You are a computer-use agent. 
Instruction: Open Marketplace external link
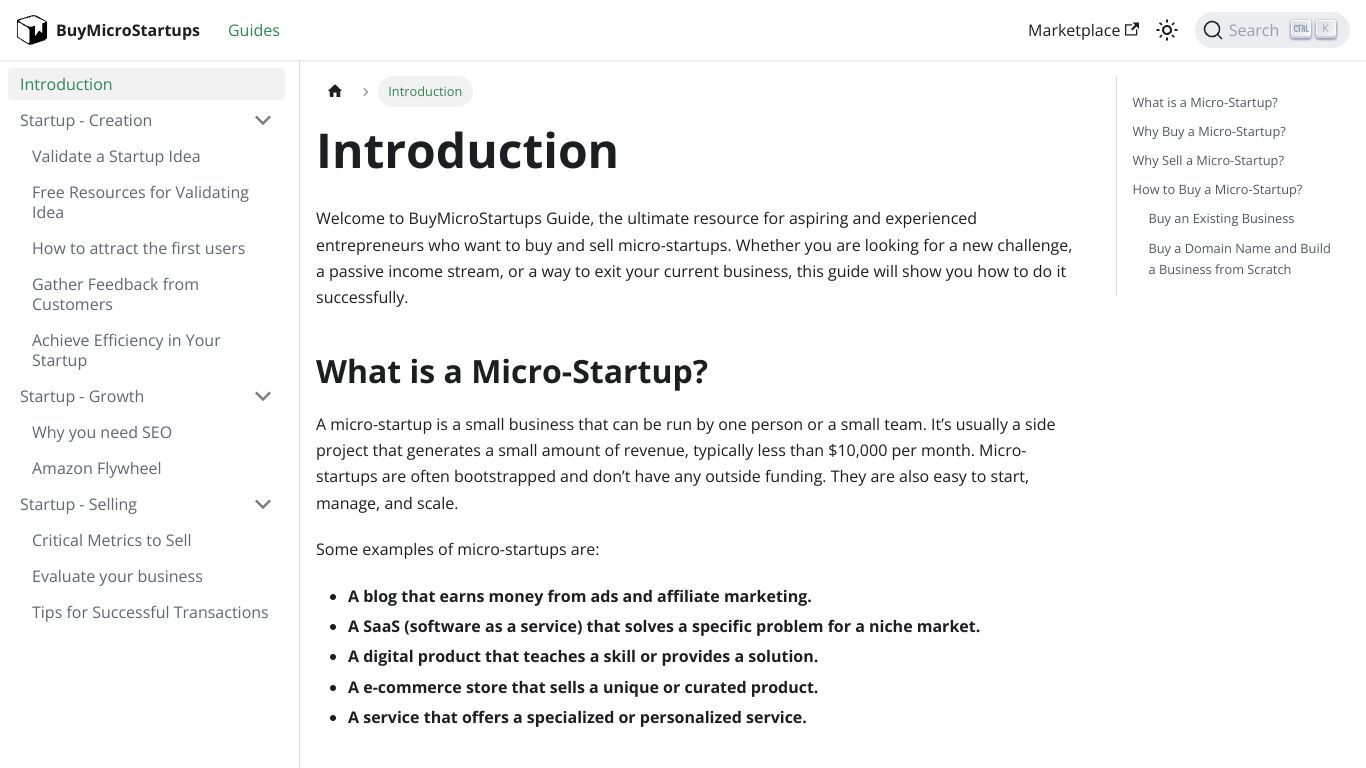1083,30
